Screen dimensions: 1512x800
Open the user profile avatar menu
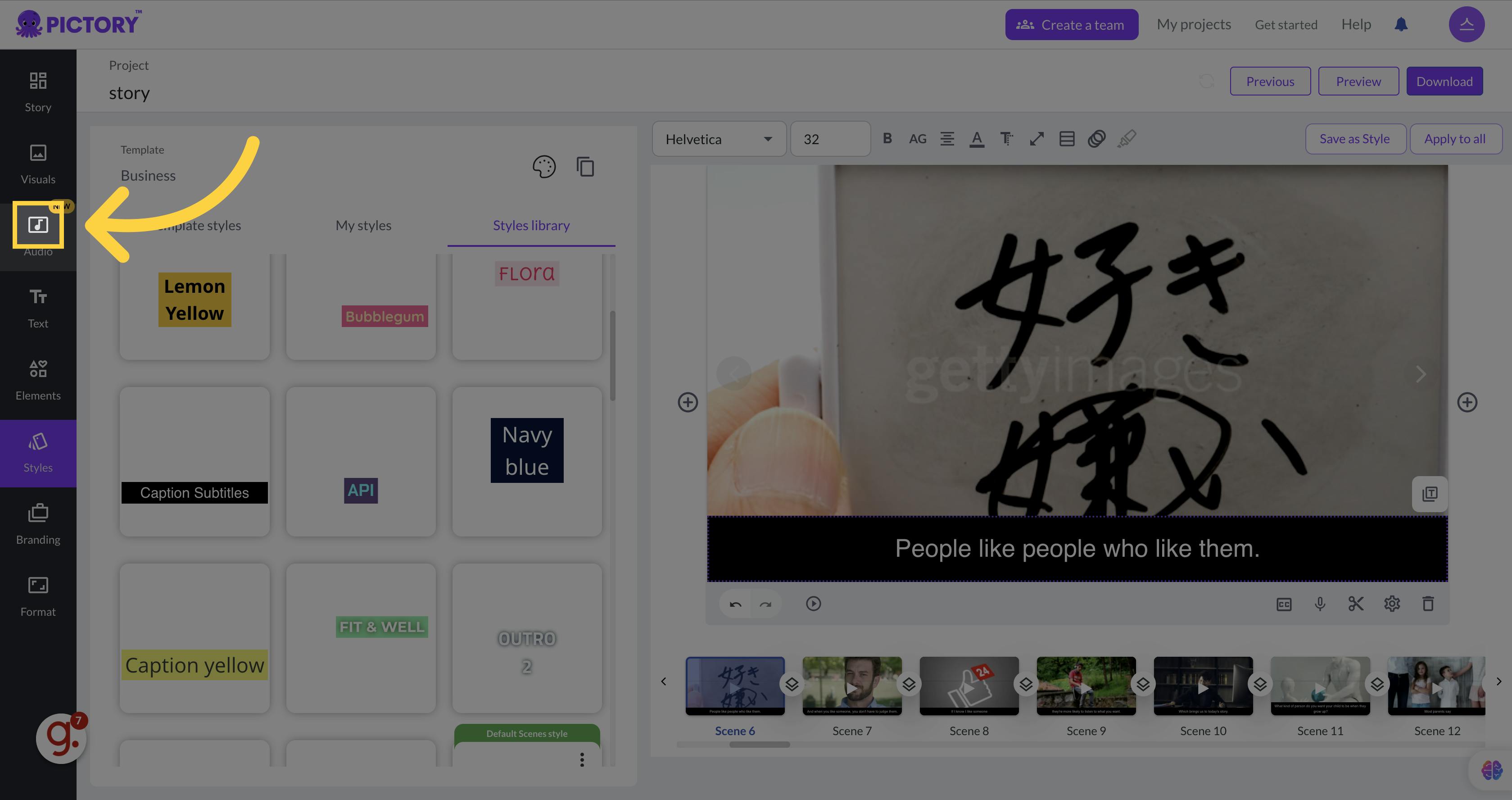point(1467,25)
